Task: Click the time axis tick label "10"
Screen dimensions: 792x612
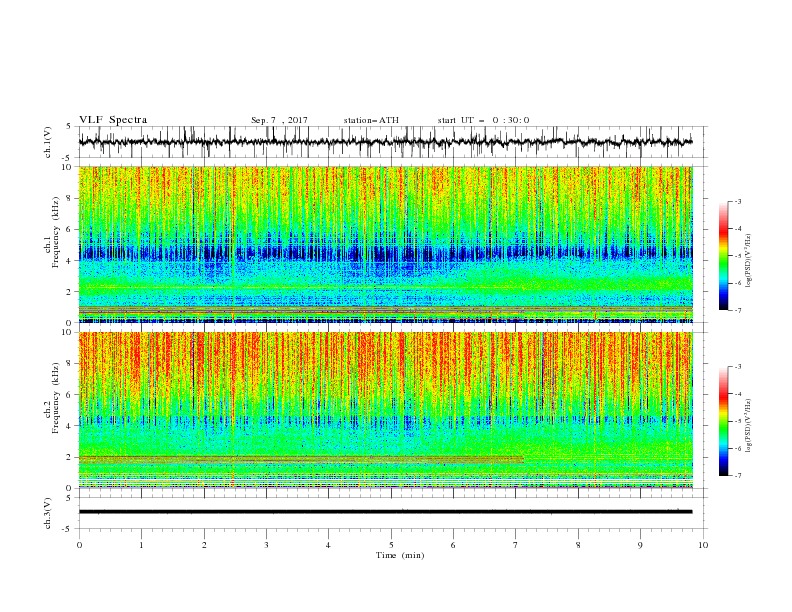Action: [x=703, y=545]
